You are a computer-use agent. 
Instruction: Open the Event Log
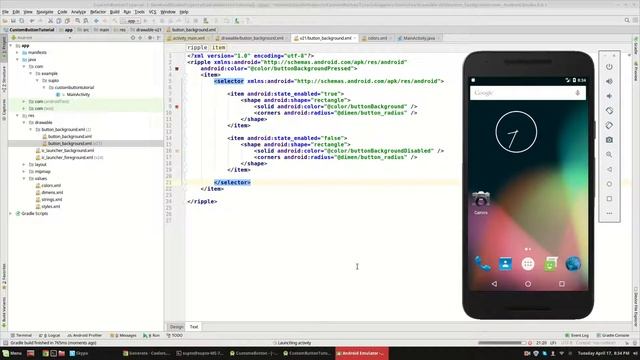click(577, 336)
